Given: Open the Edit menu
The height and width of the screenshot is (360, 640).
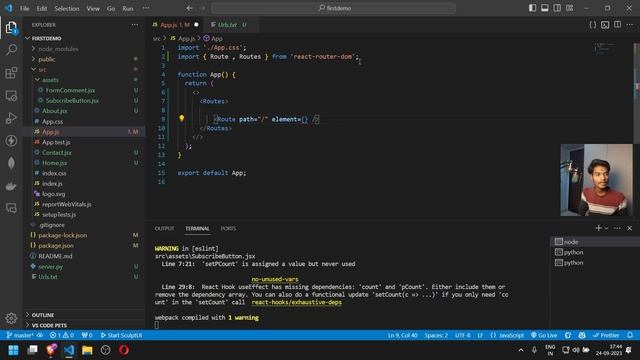Looking at the screenshot, I should pos(42,8).
